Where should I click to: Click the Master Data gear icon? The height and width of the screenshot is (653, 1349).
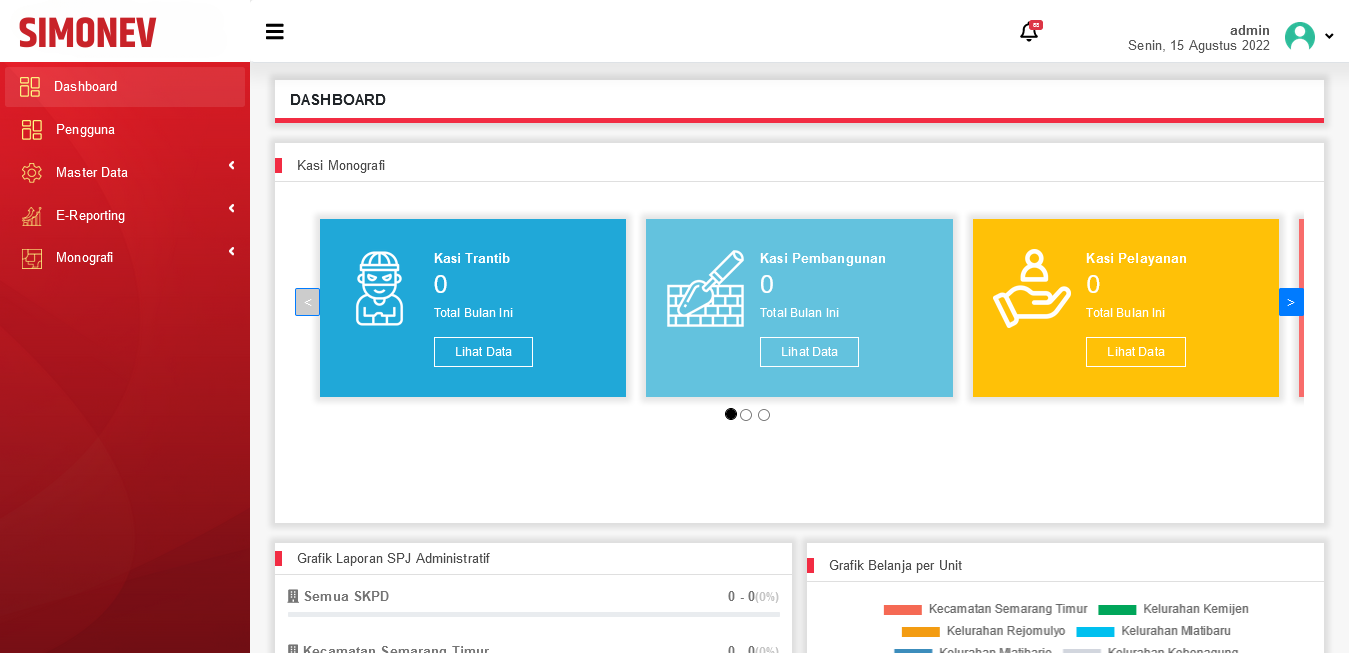(32, 172)
